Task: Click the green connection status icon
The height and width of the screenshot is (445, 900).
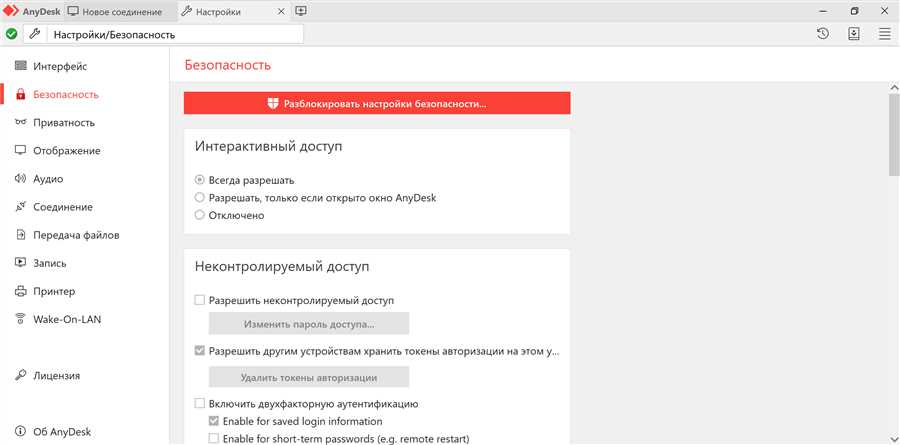Action: (x=11, y=34)
